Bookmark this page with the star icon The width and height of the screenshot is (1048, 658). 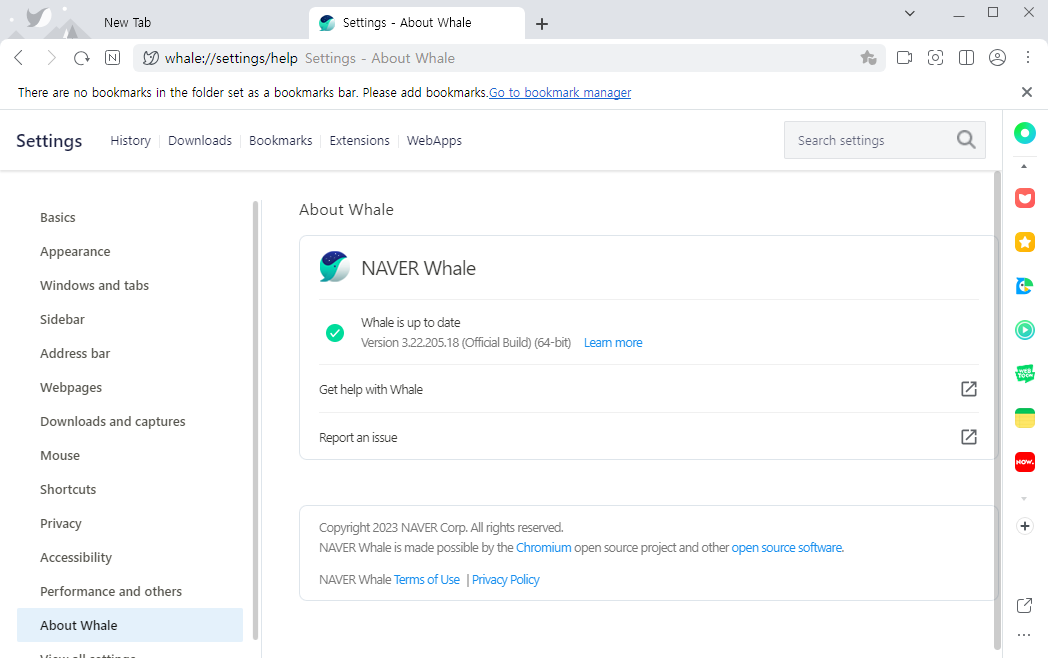(868, 58)
